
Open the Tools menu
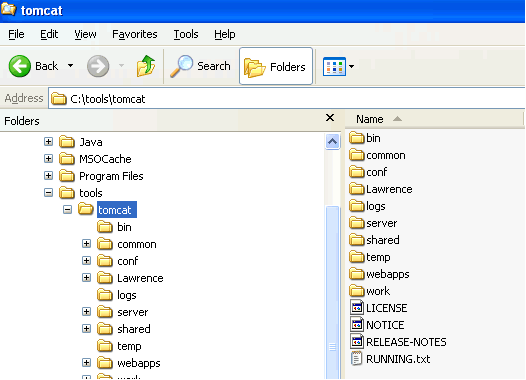[186, 34]
